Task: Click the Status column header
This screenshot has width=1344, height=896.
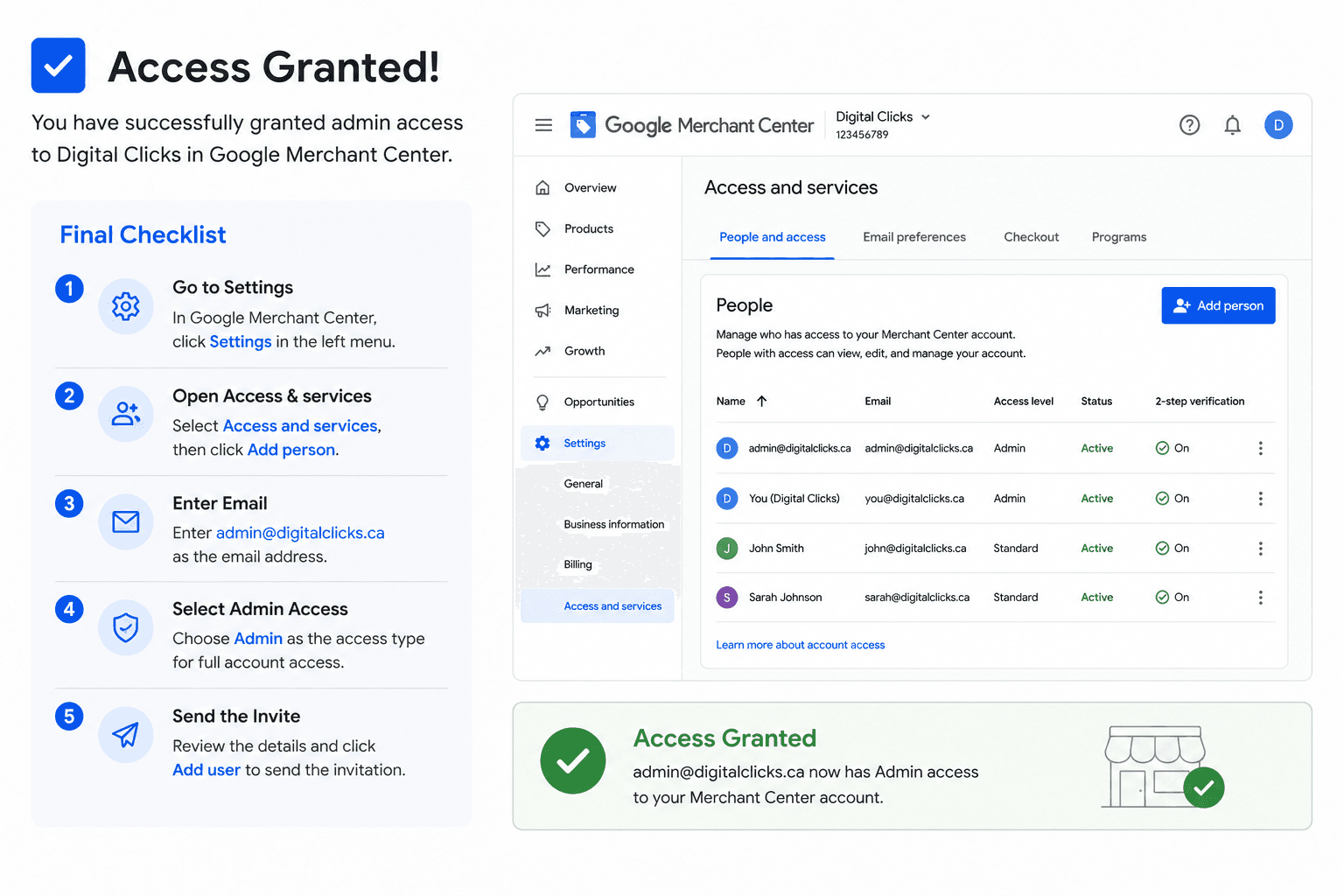Action: click(1096, 402)
